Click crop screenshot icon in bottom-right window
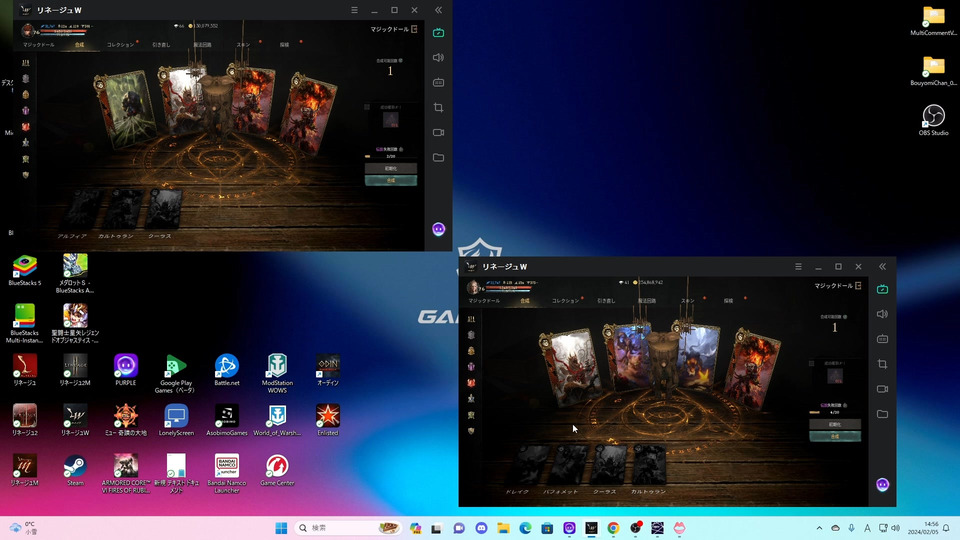 pos(882,364)
